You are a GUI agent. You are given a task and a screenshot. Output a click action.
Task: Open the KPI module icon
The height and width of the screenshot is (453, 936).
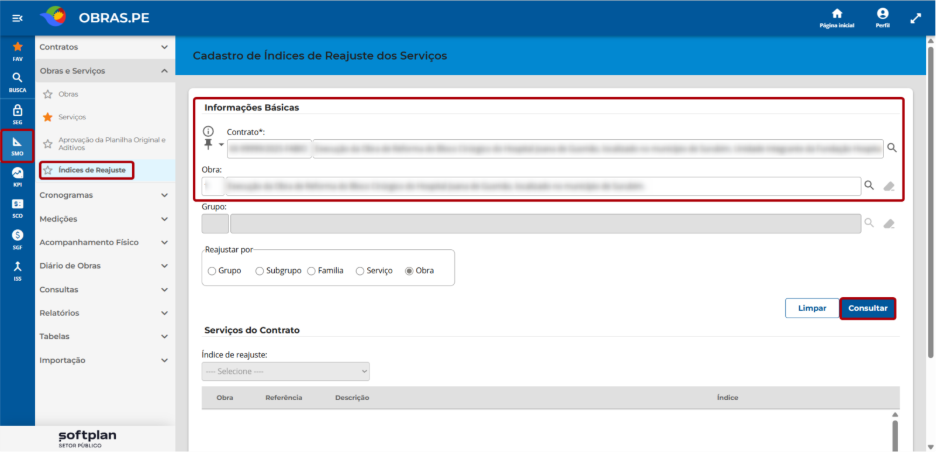pyautogui.click(x=17, y=177)
